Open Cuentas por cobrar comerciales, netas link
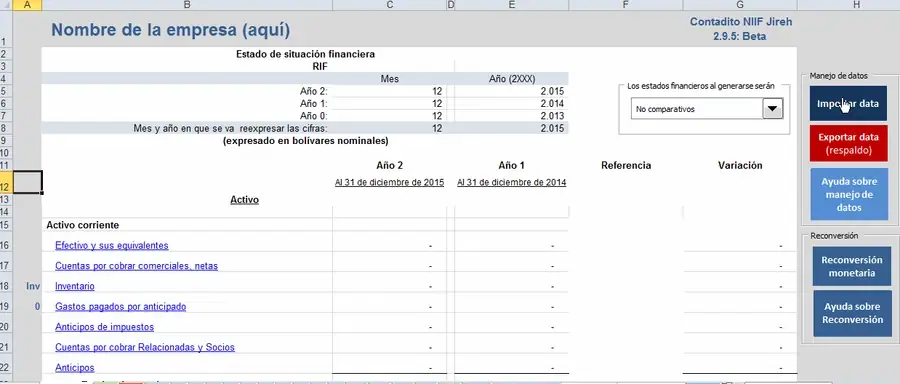This screenshot has width=900, height=384. coord(136,266)
